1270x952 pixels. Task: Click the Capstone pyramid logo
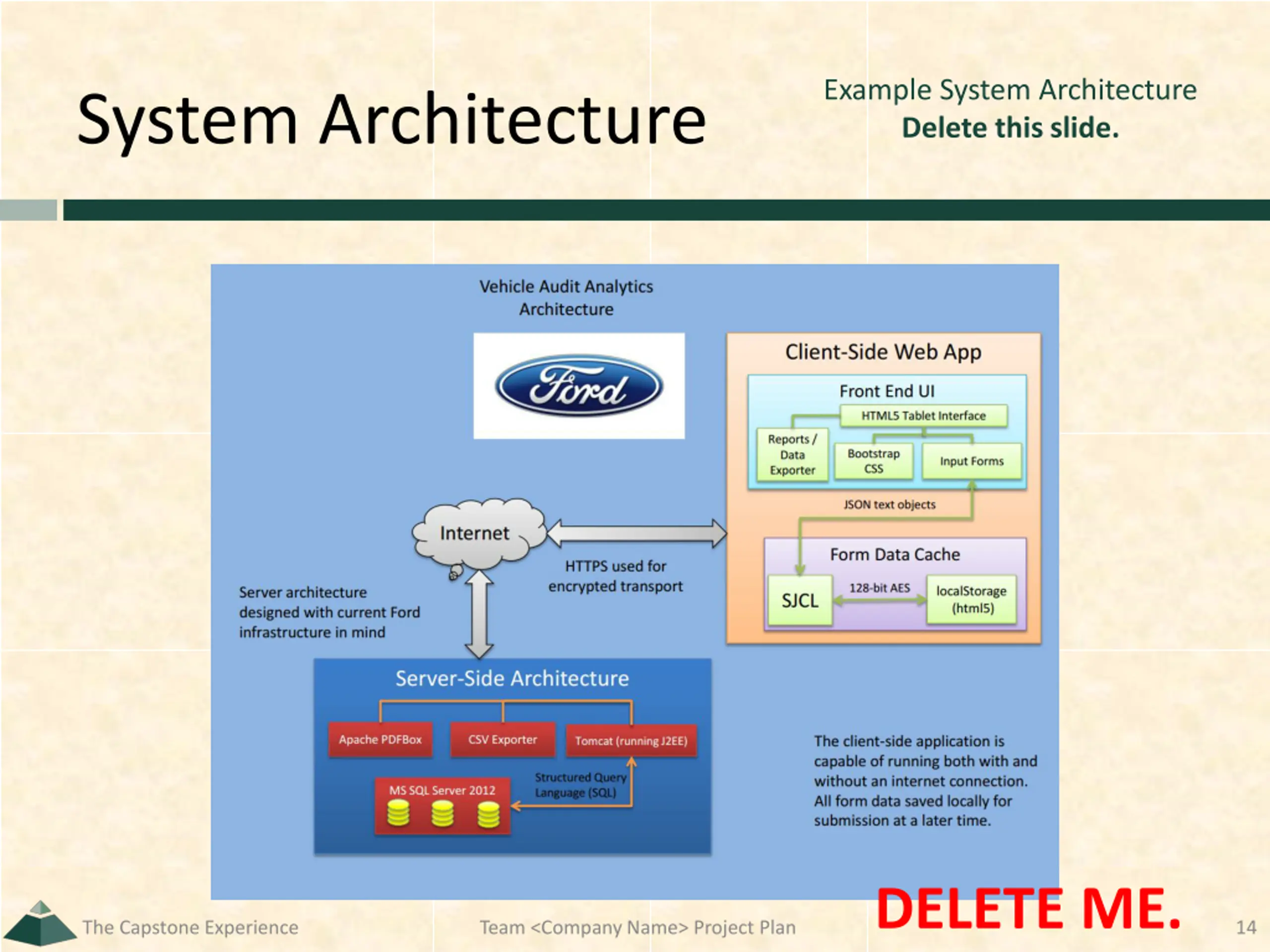click(39, 924)
